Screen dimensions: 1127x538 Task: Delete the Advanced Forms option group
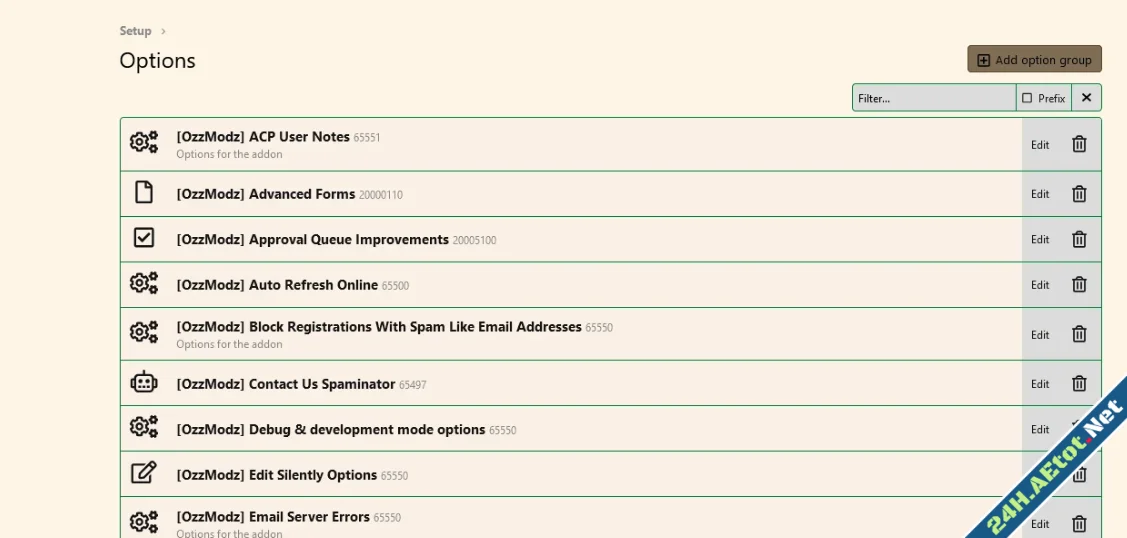coord(1079,194)
